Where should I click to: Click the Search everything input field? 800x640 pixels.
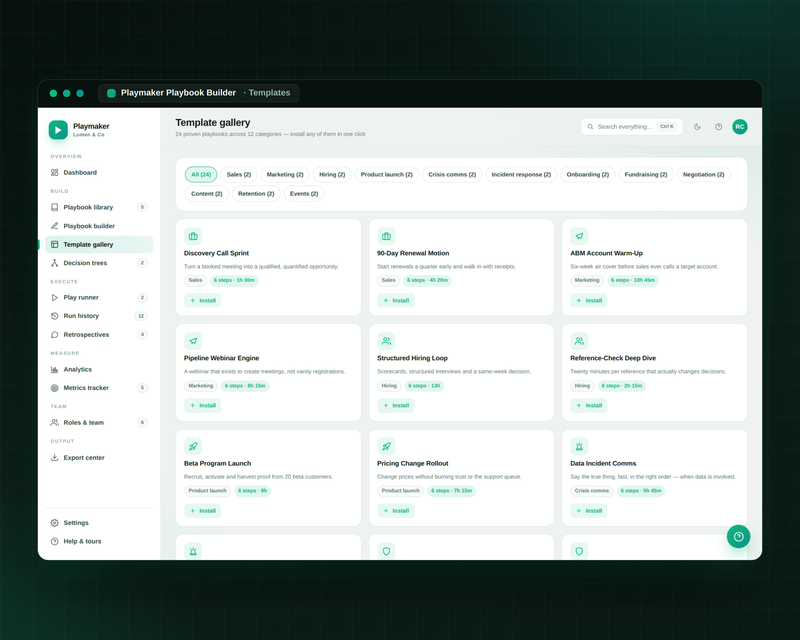point(632,127)
